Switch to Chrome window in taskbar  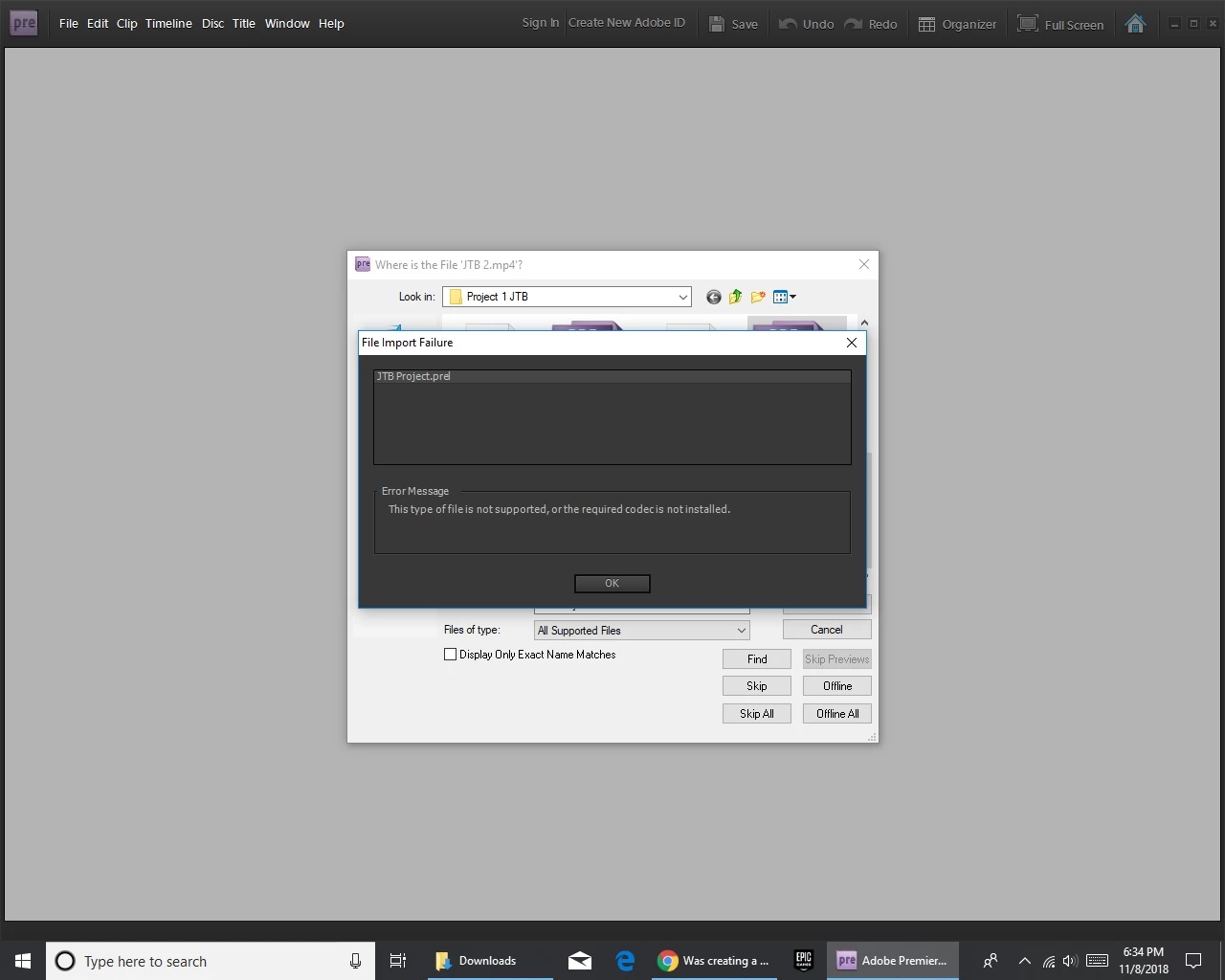pyautogui.click(x=714, y=961)
